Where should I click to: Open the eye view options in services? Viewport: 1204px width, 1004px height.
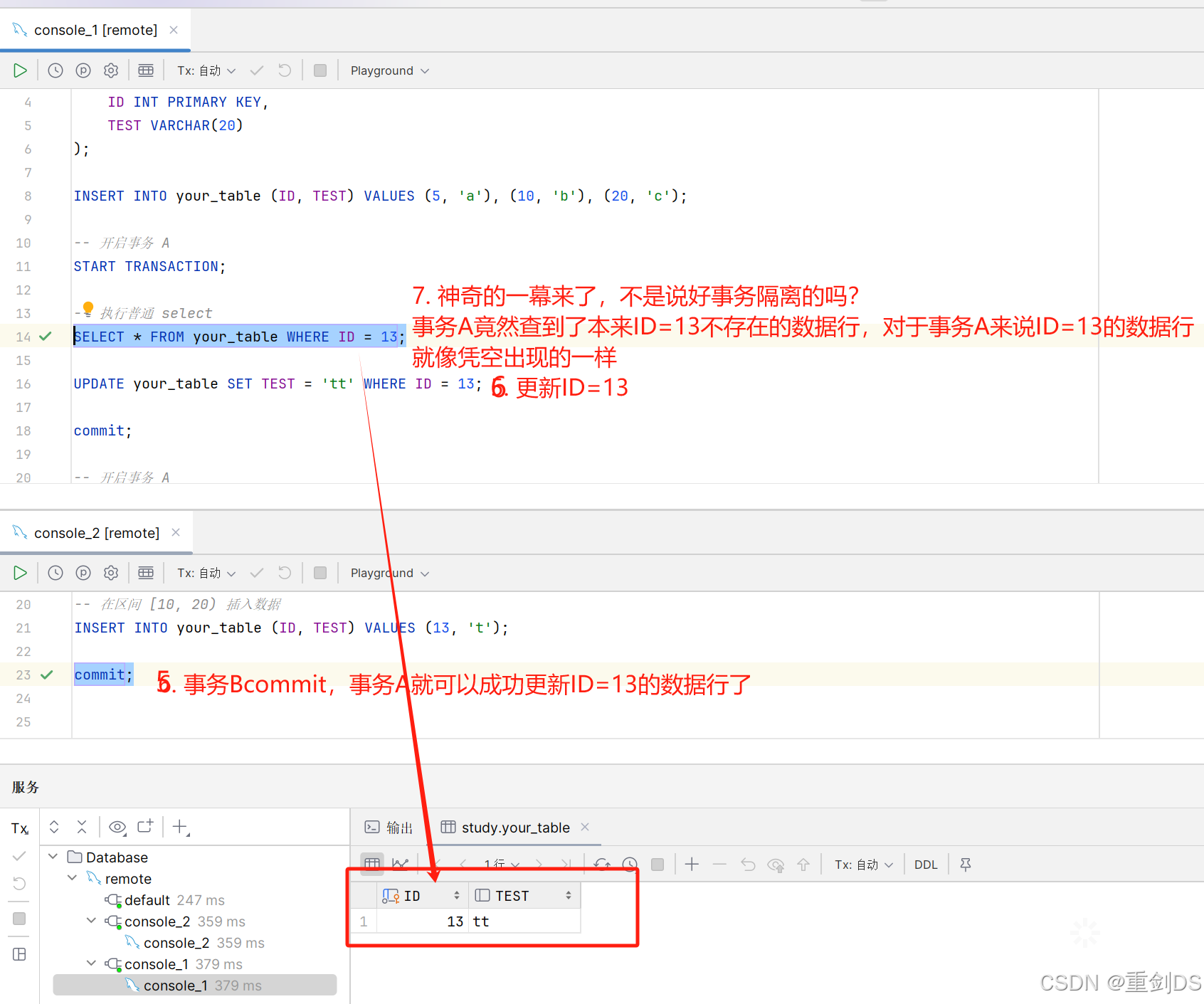point(117,827)
